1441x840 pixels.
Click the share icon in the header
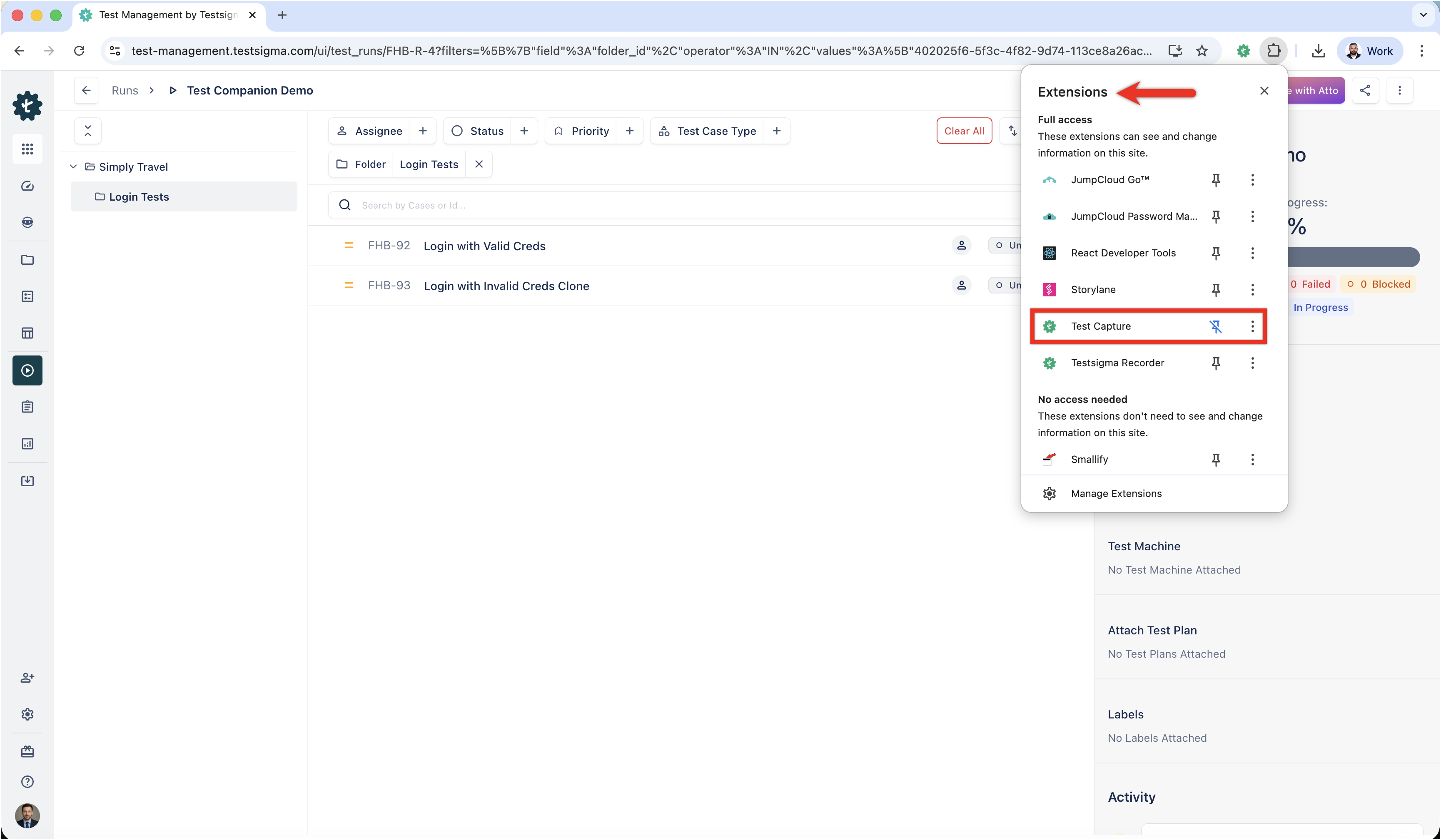coord(1365,90)
